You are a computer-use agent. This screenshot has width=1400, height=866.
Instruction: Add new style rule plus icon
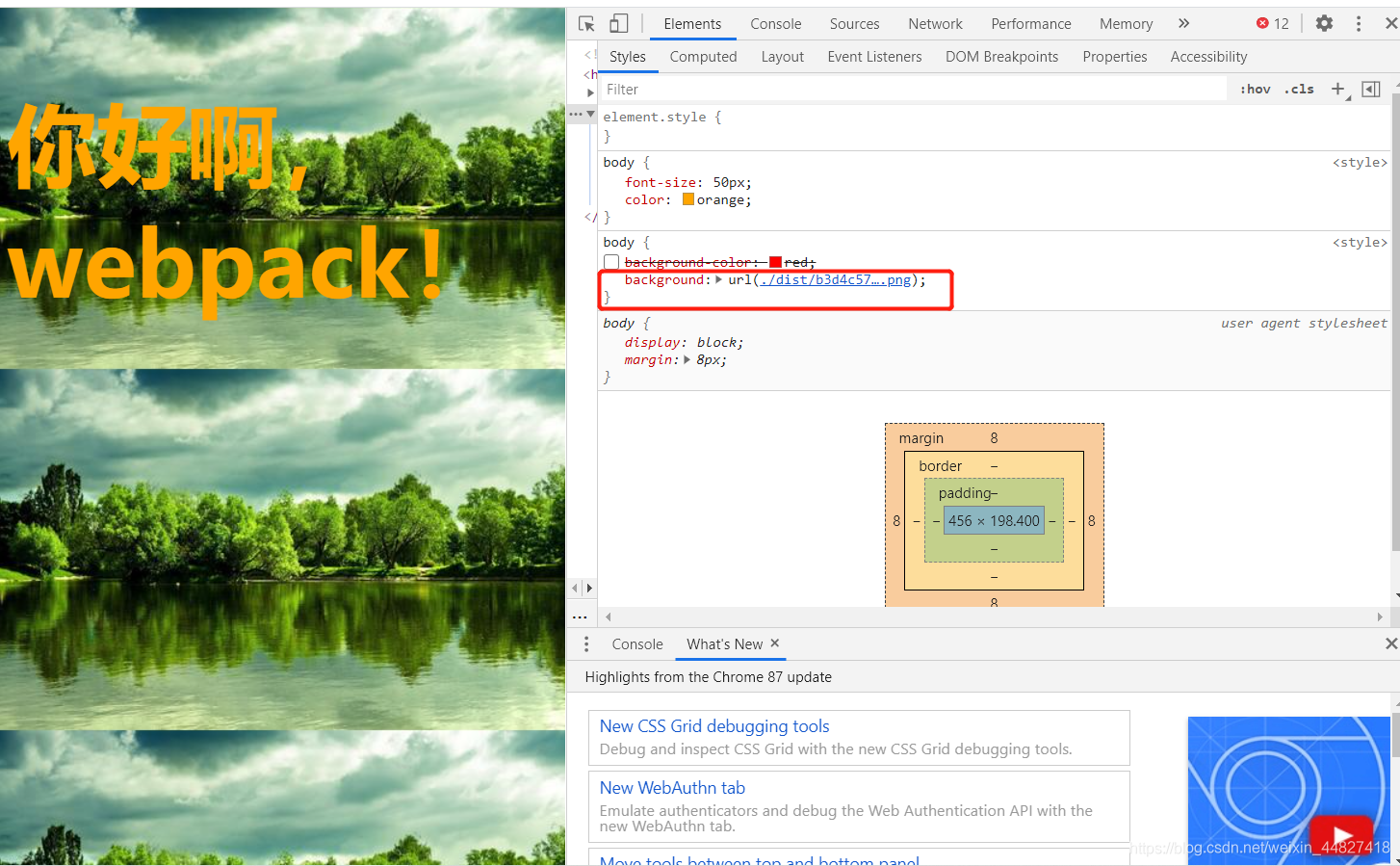1338,89
